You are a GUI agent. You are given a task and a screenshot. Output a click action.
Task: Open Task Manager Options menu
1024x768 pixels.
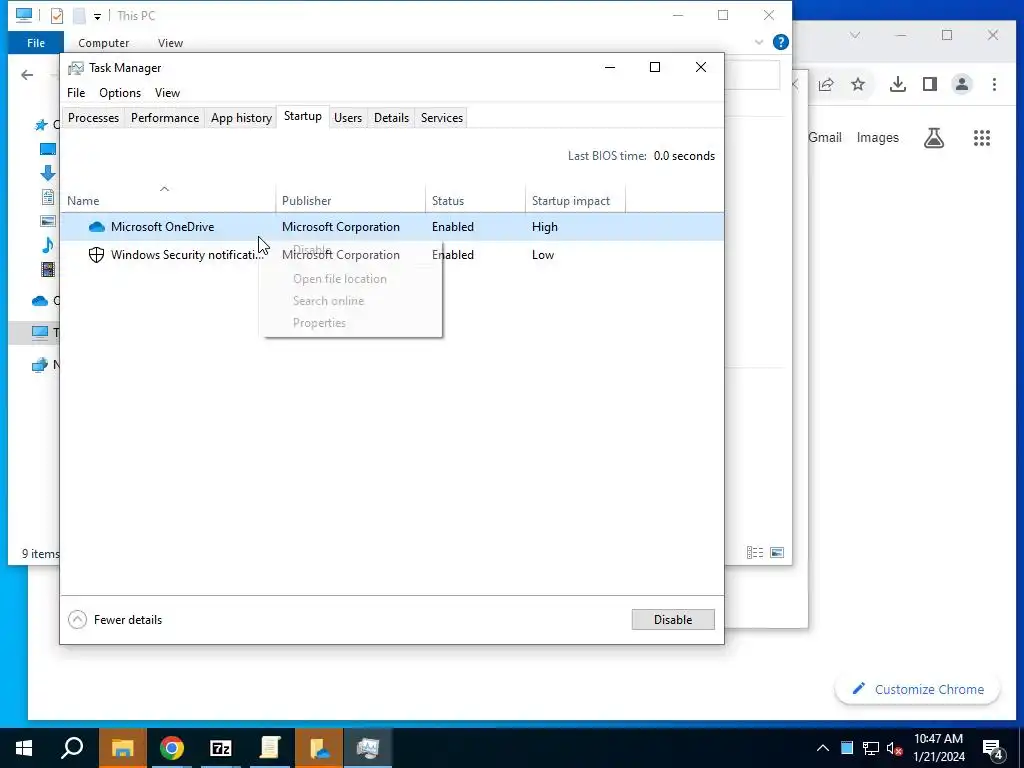pyautogui.click(x=120, y=93)
